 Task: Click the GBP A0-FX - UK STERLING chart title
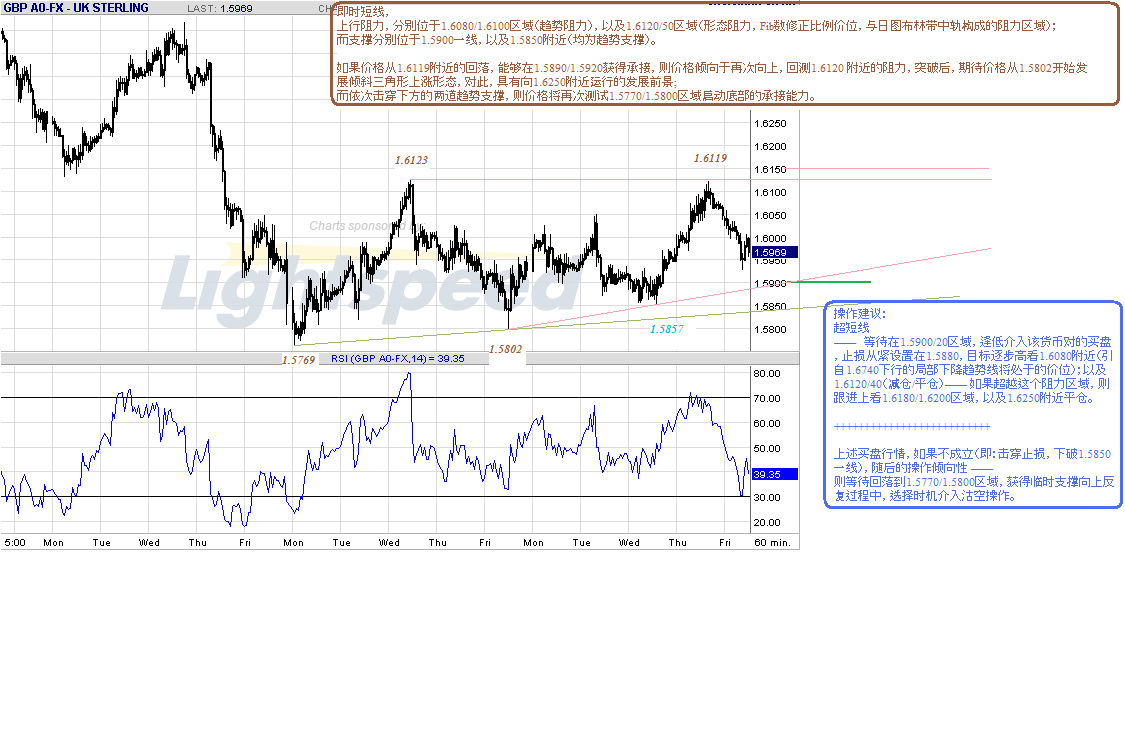(76, 8)
